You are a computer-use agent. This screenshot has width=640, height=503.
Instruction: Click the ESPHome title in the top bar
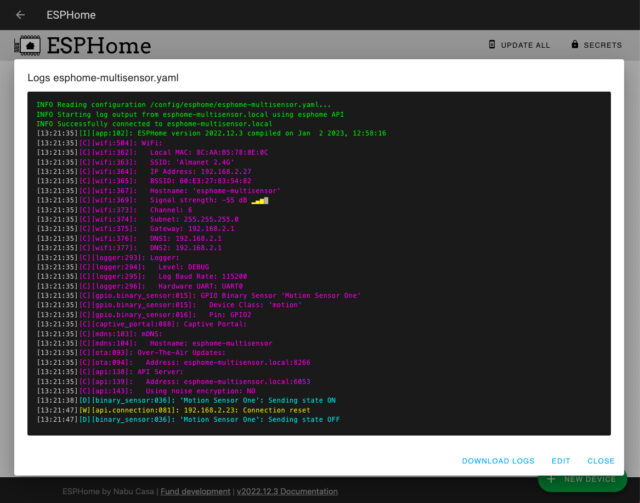[x=71, y=15]
